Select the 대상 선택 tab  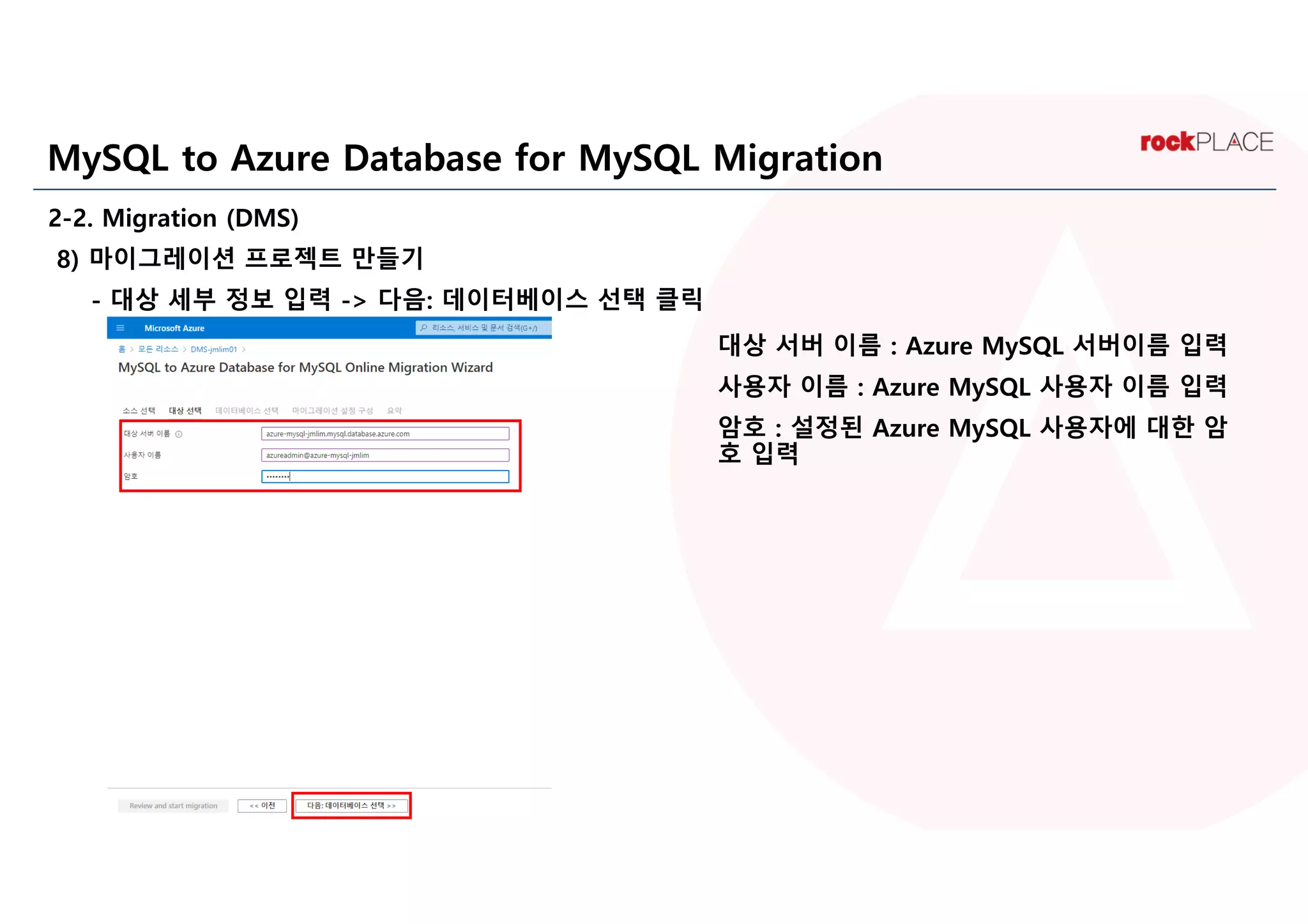pyautogui.click(x=185, y=411)
